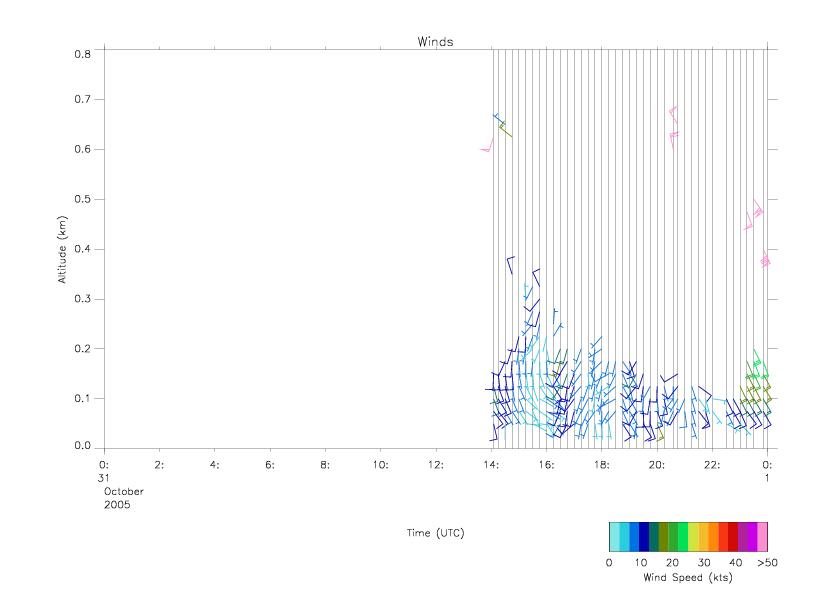Image resolution: width=827 pixels, height=611 pixels.
Task: Click the "Wind Speed (kts)" legend caption
Action: (x=688, y=577)
